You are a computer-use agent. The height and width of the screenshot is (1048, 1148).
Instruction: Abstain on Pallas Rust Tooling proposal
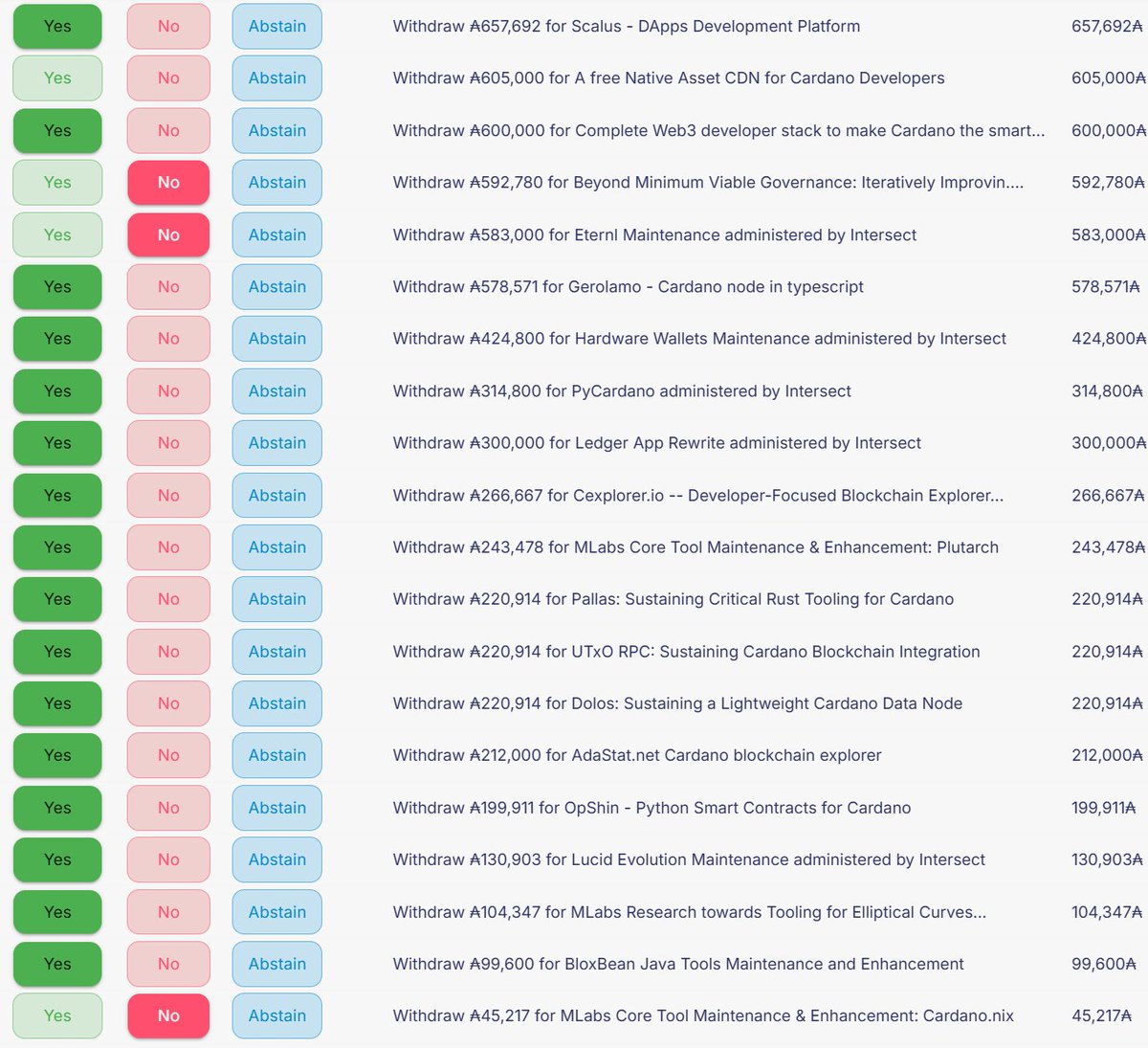277,599
